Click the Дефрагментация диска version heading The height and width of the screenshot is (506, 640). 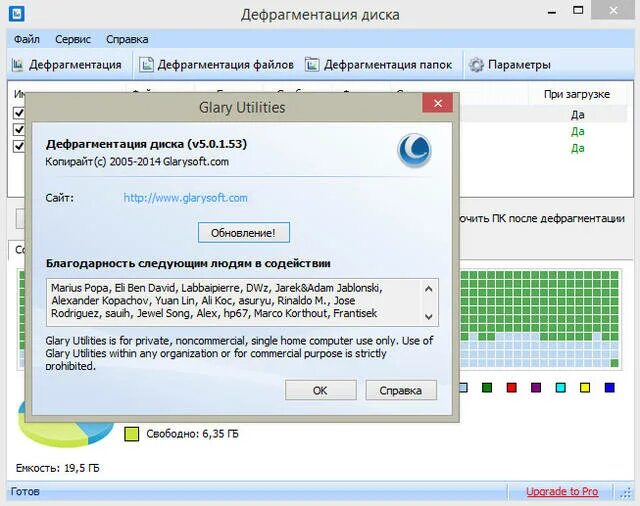click(x=147, y=144)
